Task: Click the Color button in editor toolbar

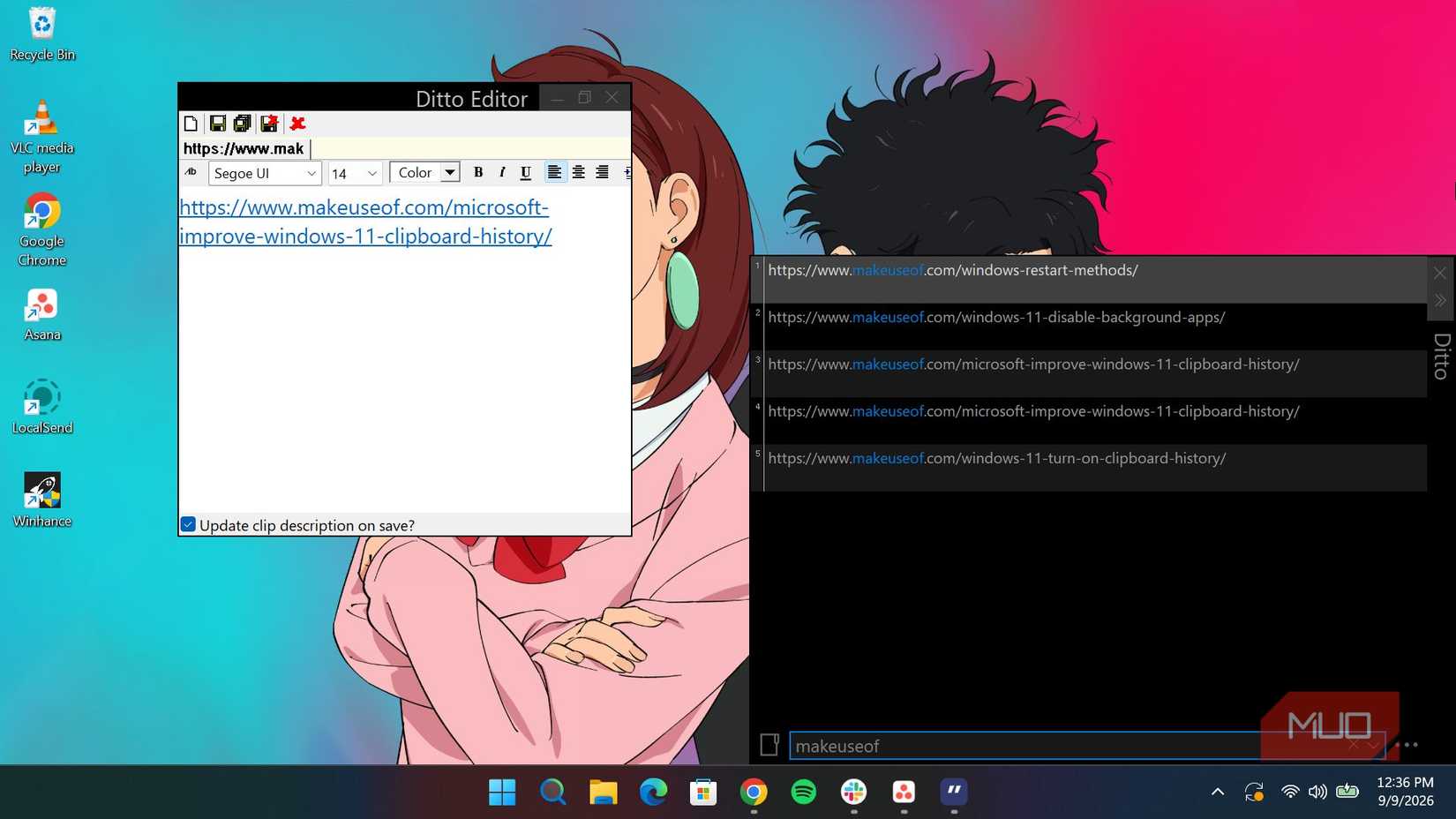Action: click(x=415, y=172)
